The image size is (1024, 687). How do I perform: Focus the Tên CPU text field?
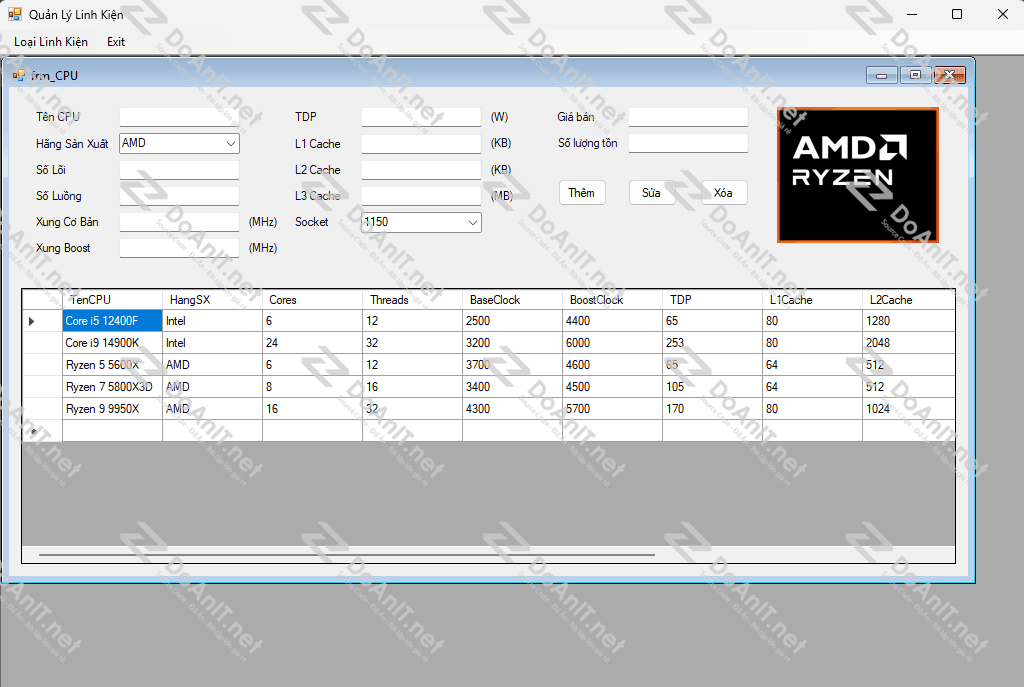(x=179, y=117)
